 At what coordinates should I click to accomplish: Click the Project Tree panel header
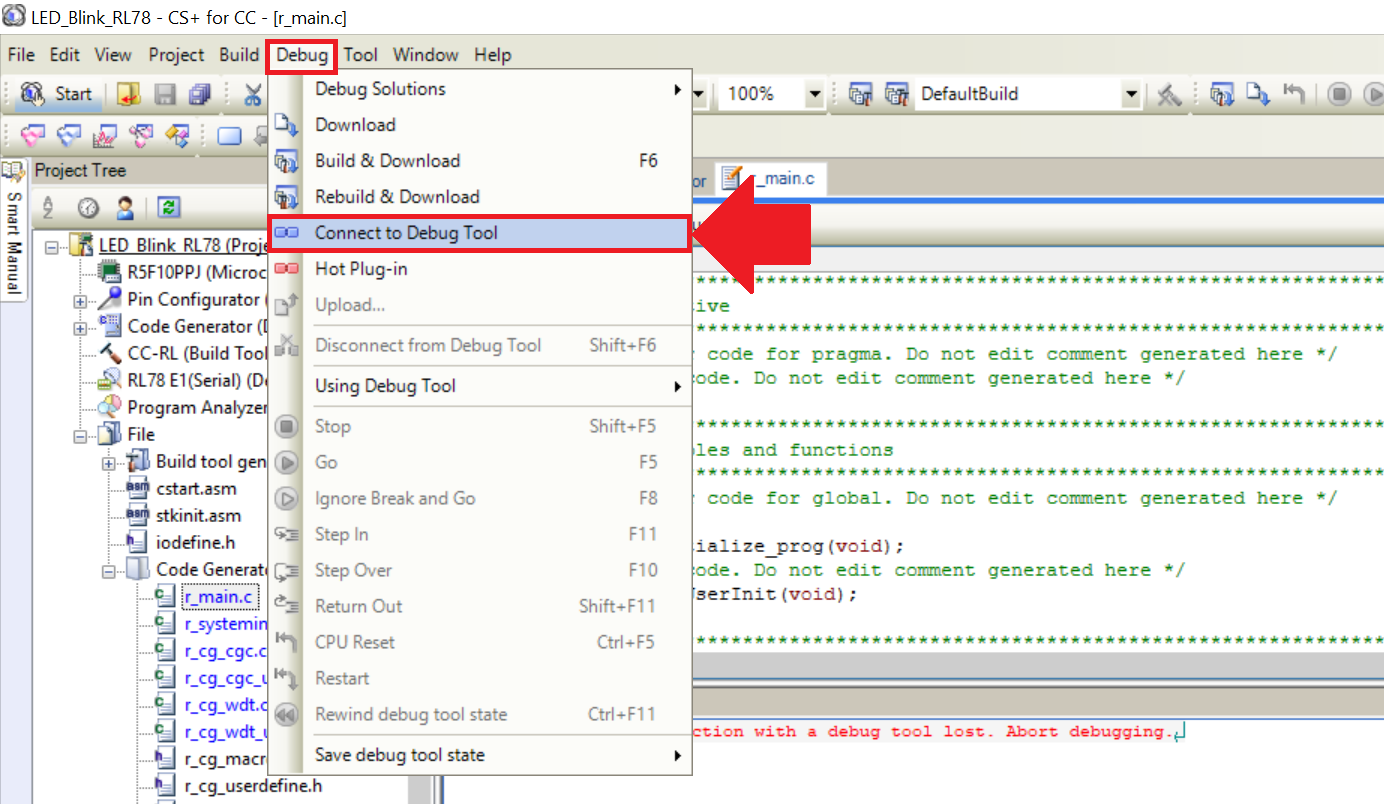pyautogui.click(x=148, y=171)
